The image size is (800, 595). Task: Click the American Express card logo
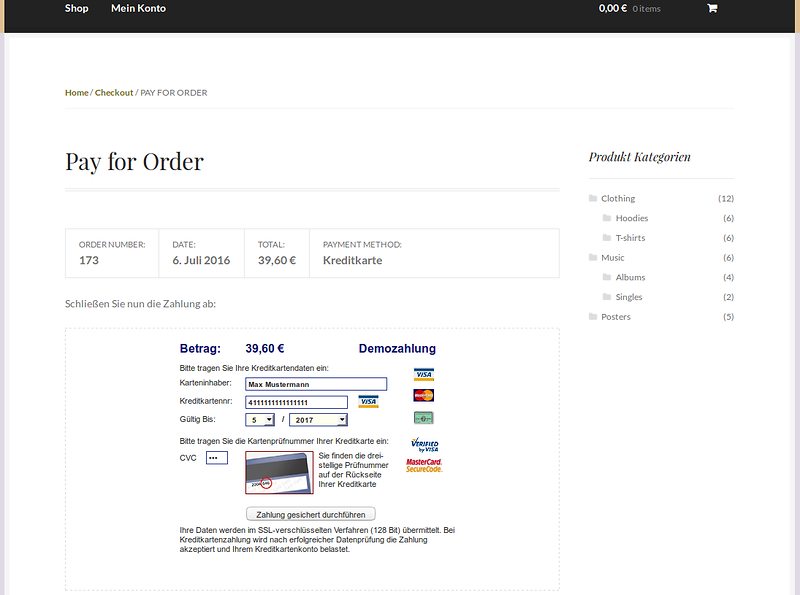pyautogui.click(x=423, y=418)
